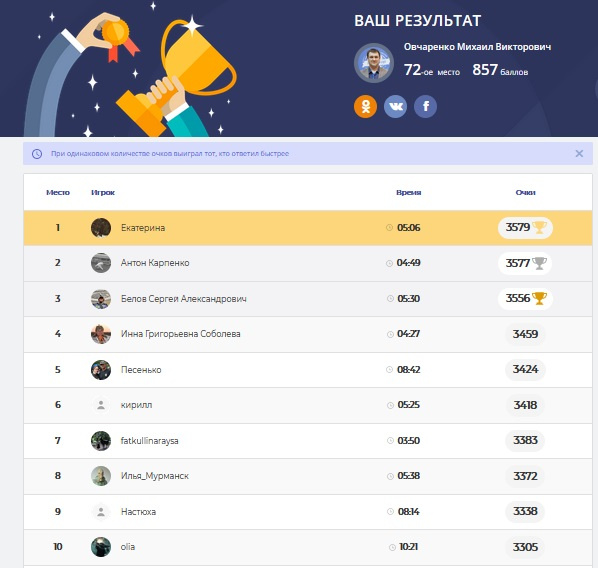Open Инна Григорьевна Соболева's entry
The image size is (598, 568).
tap(308, 334)
